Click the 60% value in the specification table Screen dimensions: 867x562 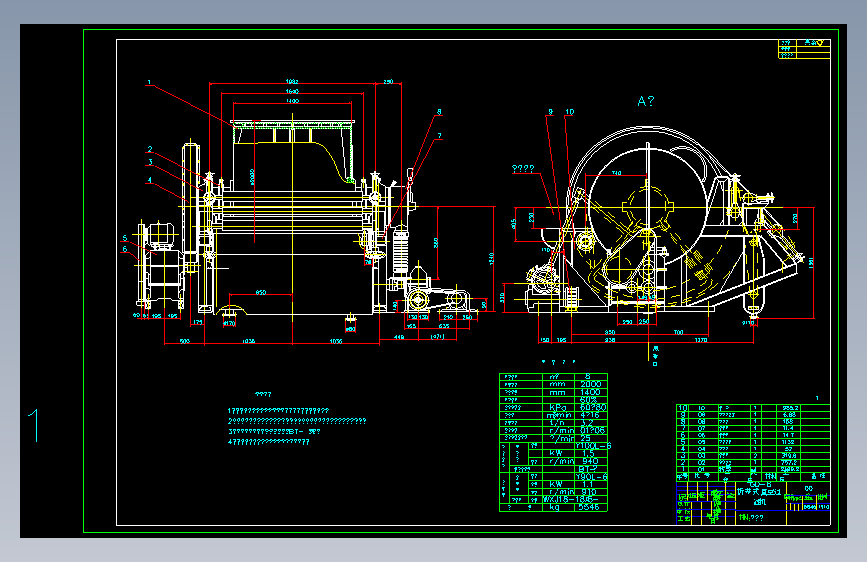coord(588,399)
